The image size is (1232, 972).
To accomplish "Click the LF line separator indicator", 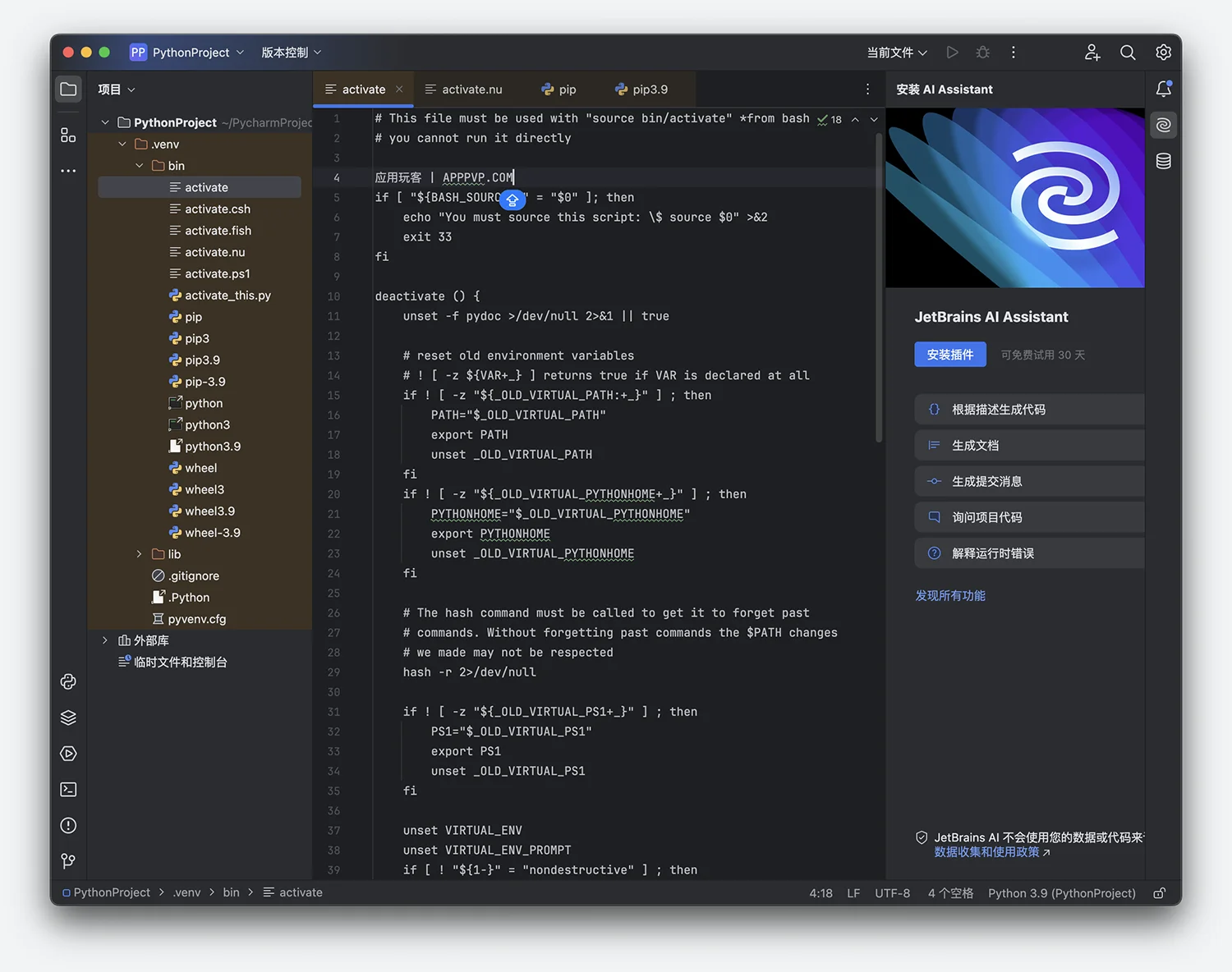I will point(853,892).
